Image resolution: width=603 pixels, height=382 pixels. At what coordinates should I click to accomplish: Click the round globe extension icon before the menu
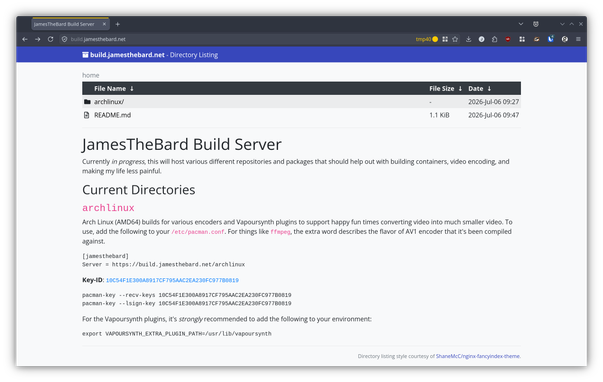(x=565, y=39)
